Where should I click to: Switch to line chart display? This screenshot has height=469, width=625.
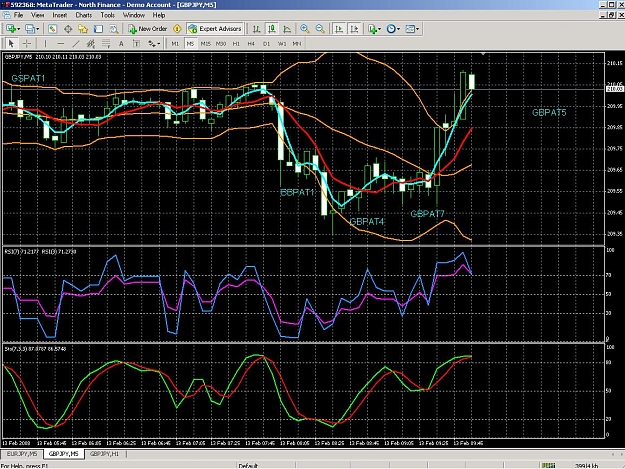point(287,29)
